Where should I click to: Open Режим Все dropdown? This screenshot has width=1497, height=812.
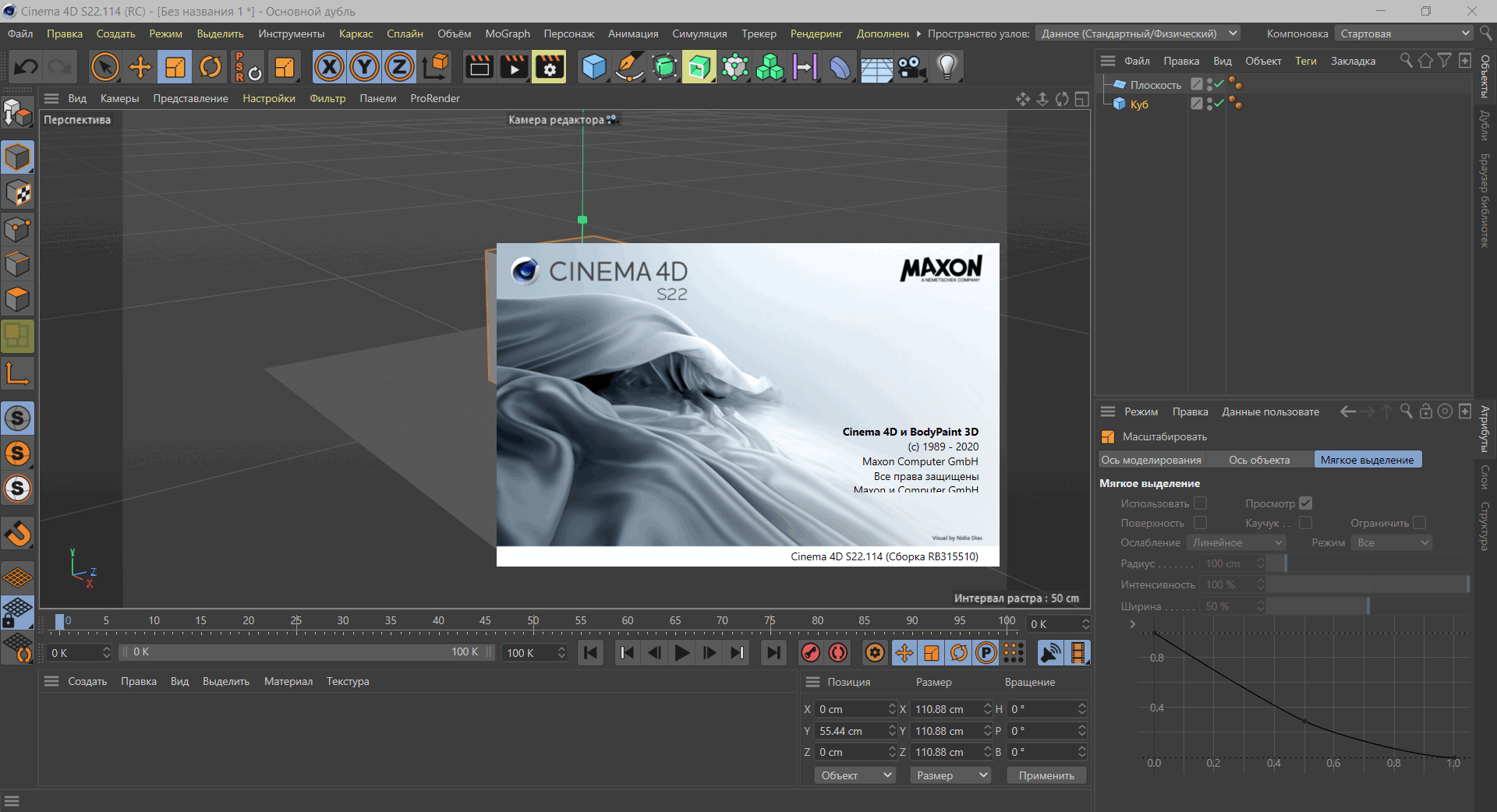tap(1393, 542)
